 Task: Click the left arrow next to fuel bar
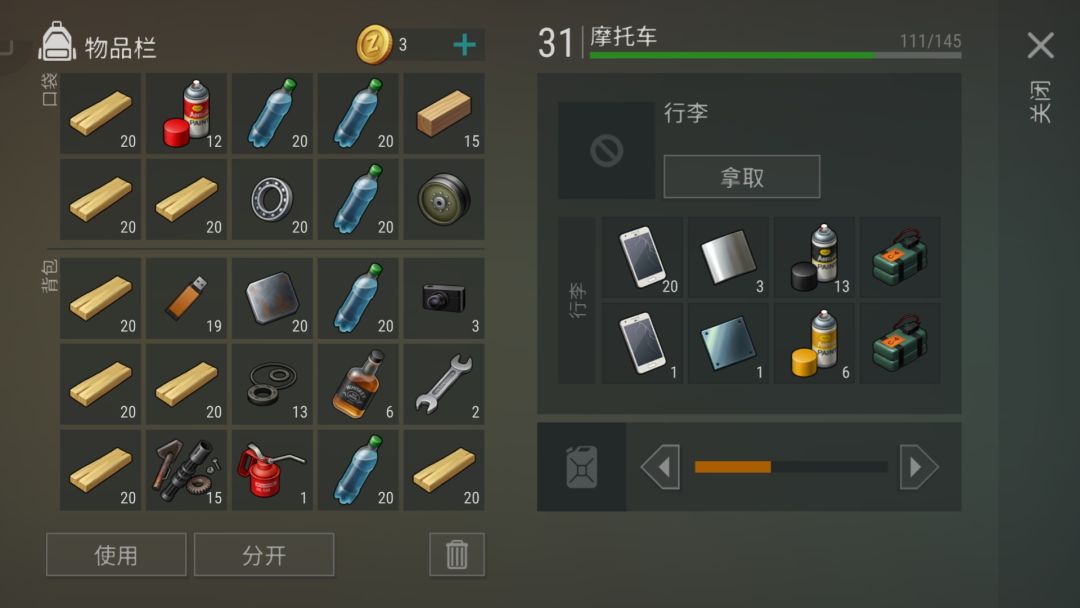[661, 467]
